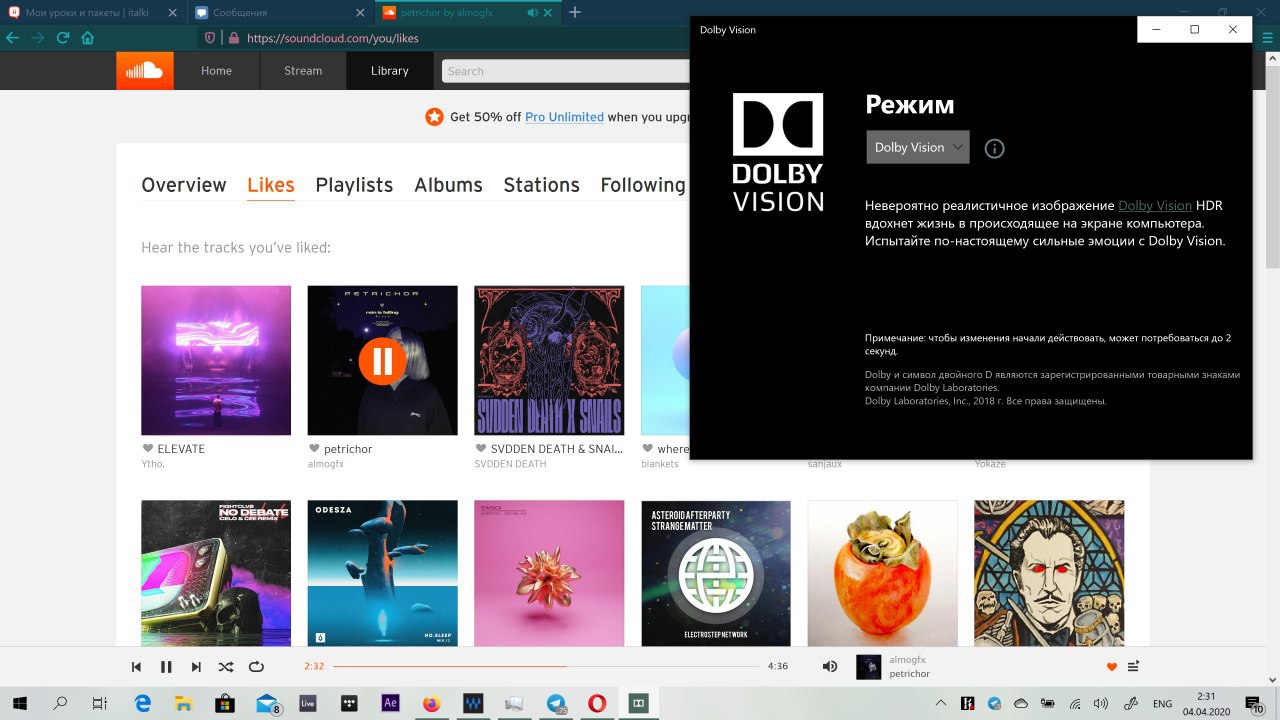This screenshot has height=720, width=1280.
Task: Mute audio on petrichor browser tab
Action: point(532,13)
